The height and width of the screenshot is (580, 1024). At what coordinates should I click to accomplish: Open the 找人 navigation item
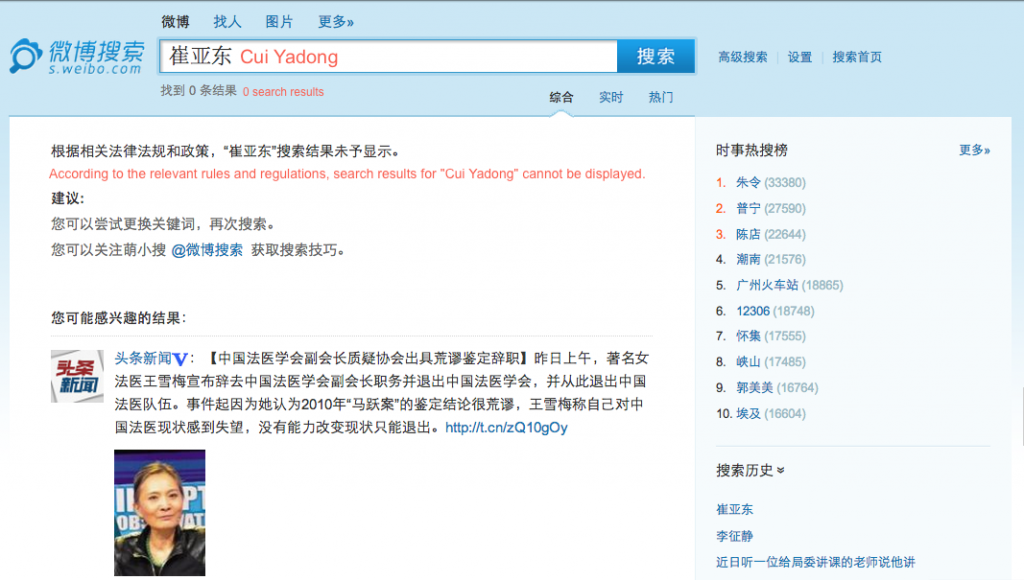(x=227, y=21)
